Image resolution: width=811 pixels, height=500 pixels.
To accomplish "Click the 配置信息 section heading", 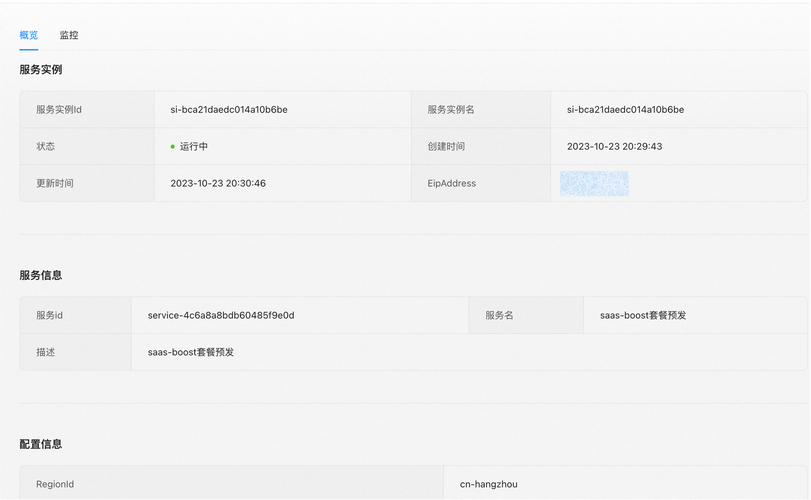I will [x=41, y=444].
